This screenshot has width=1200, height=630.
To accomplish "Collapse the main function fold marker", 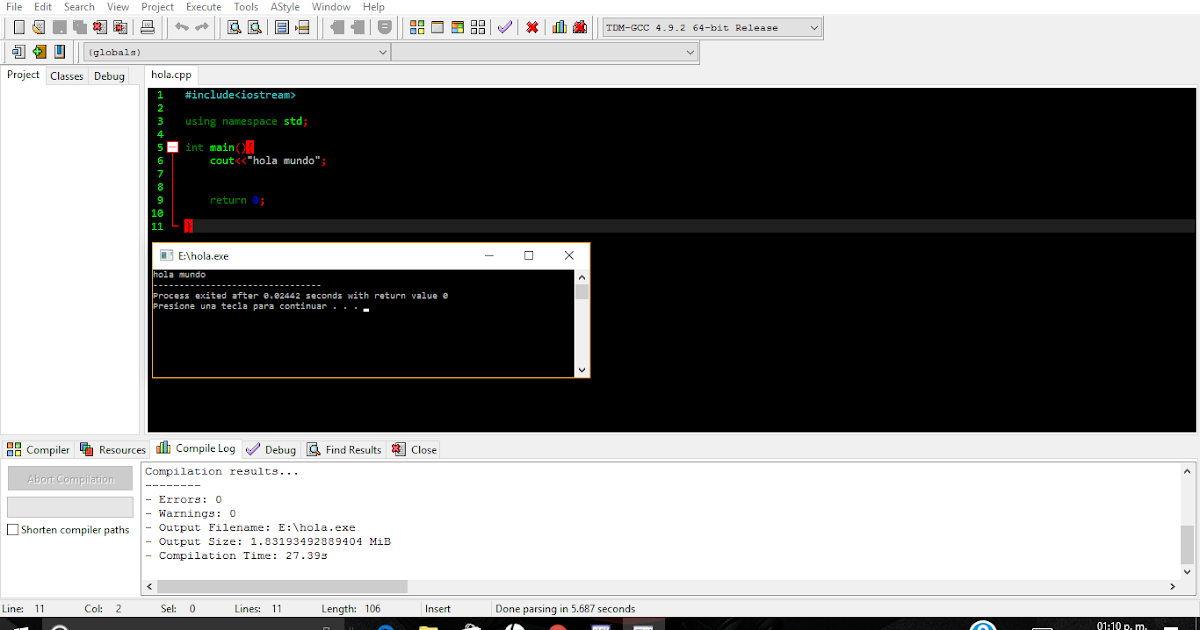I will tap(171, 146).
